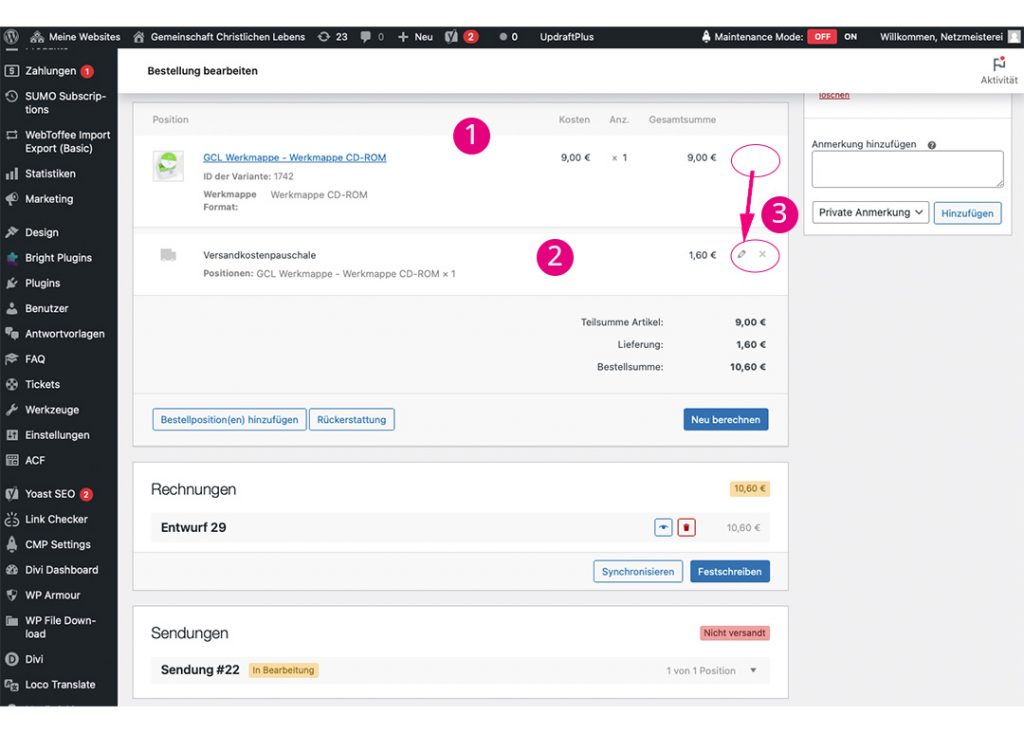The height and width of the screenshot is (733, 1024).
Task: Click the Neu berechnen button
Action: click(726, 420)
